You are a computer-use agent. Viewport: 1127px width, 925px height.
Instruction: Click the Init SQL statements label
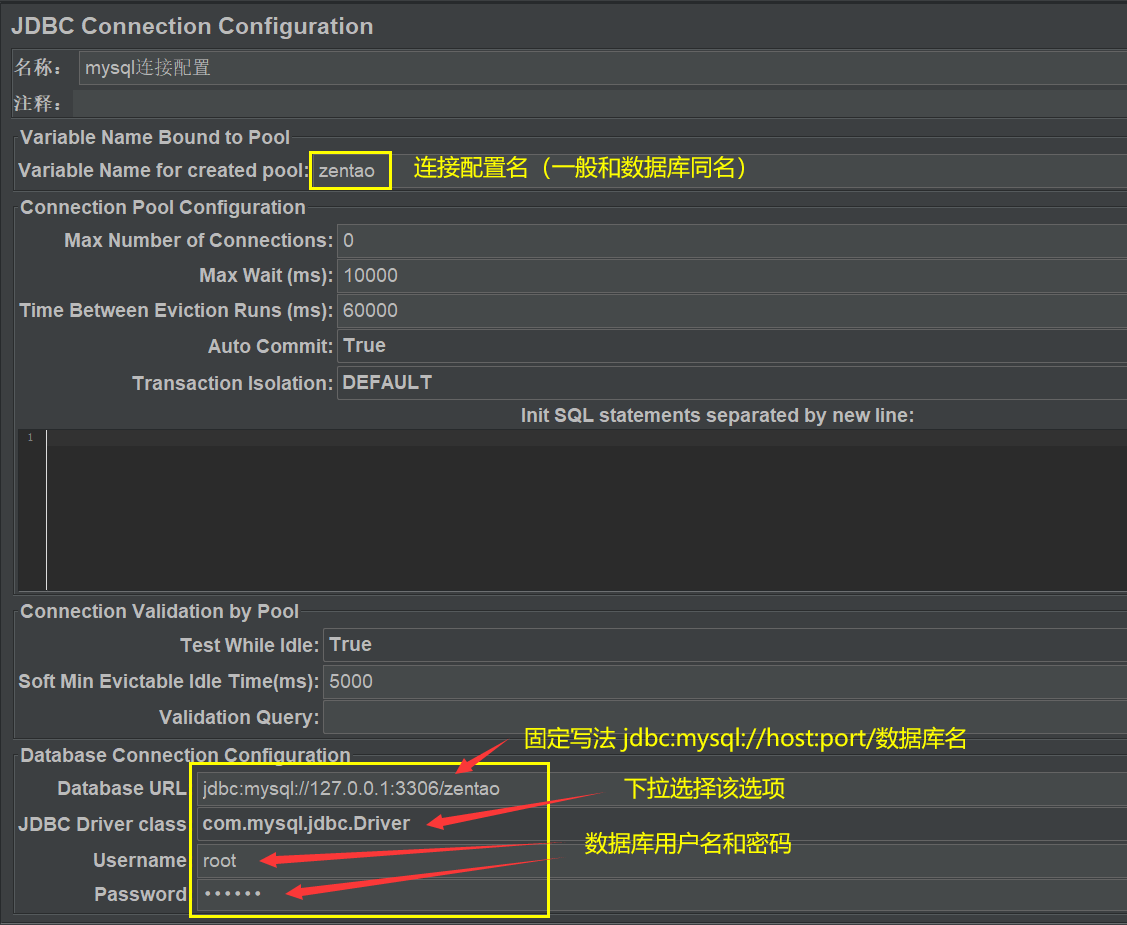click(x=717, y=415)
